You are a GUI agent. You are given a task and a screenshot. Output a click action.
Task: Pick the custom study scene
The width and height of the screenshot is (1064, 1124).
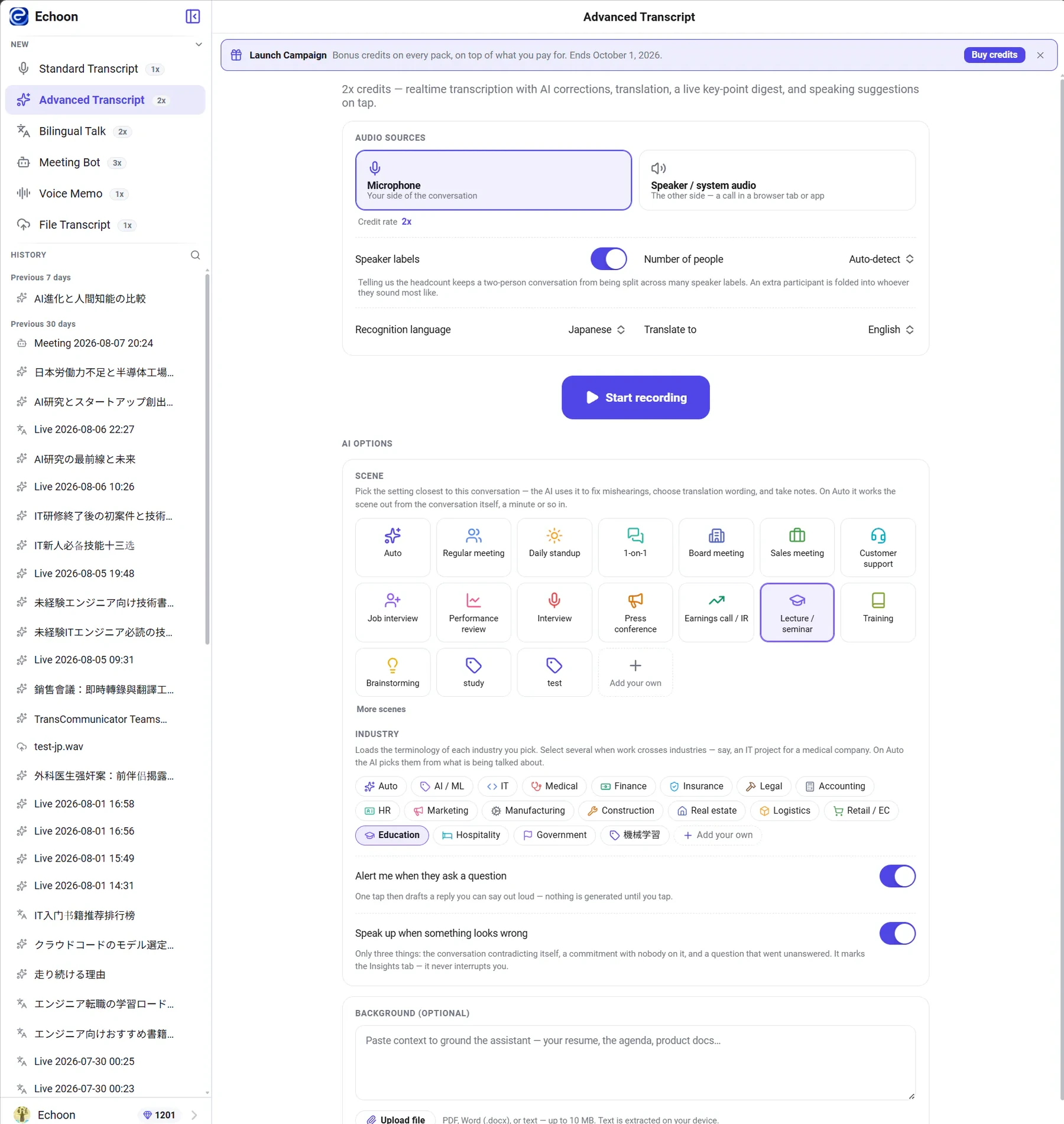click(473, 673)
